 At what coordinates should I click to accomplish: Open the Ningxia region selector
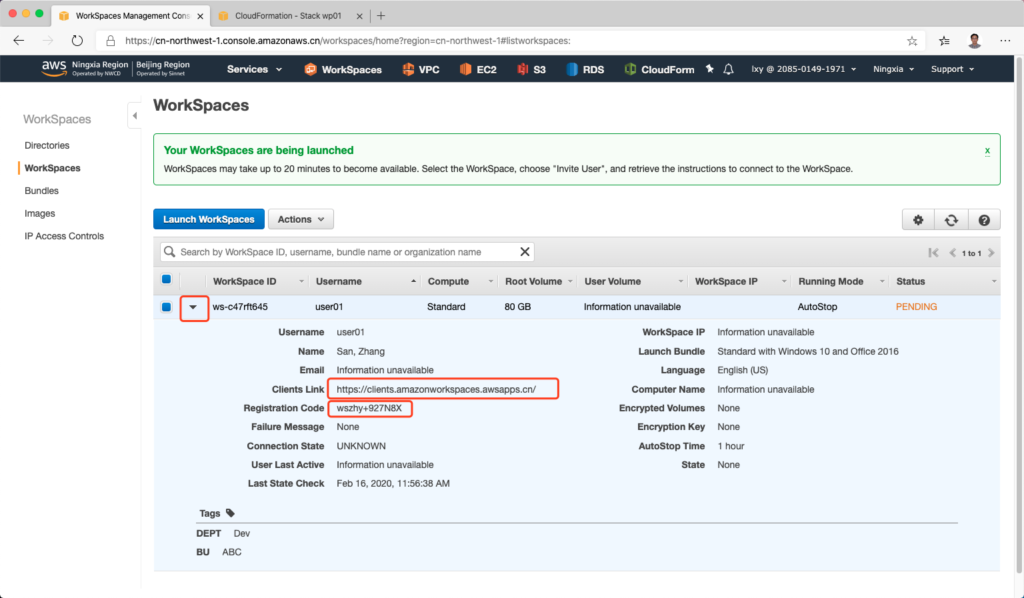[893, 69]
